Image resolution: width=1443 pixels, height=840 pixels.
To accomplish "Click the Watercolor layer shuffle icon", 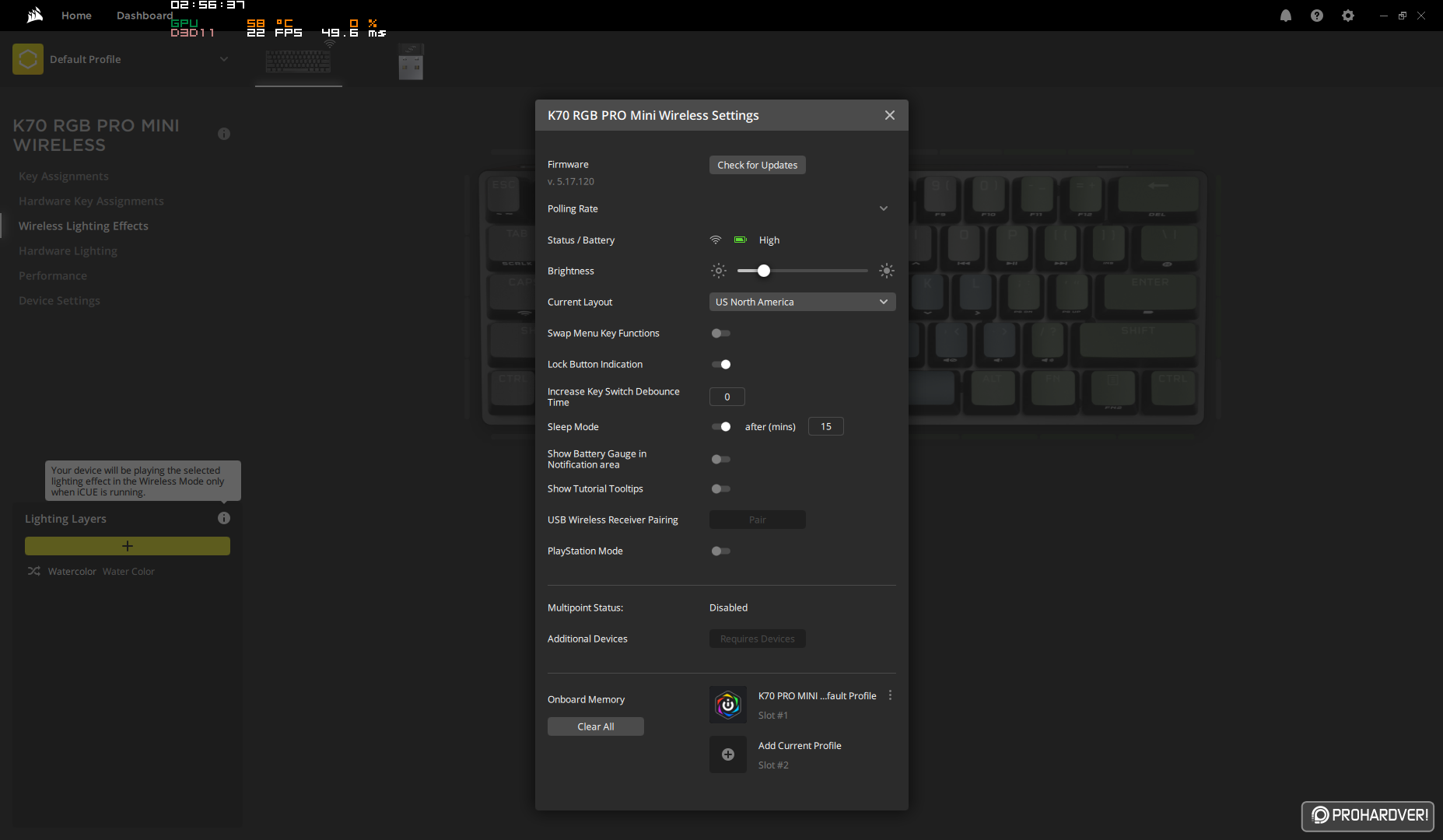I will (x=34, y=571).
